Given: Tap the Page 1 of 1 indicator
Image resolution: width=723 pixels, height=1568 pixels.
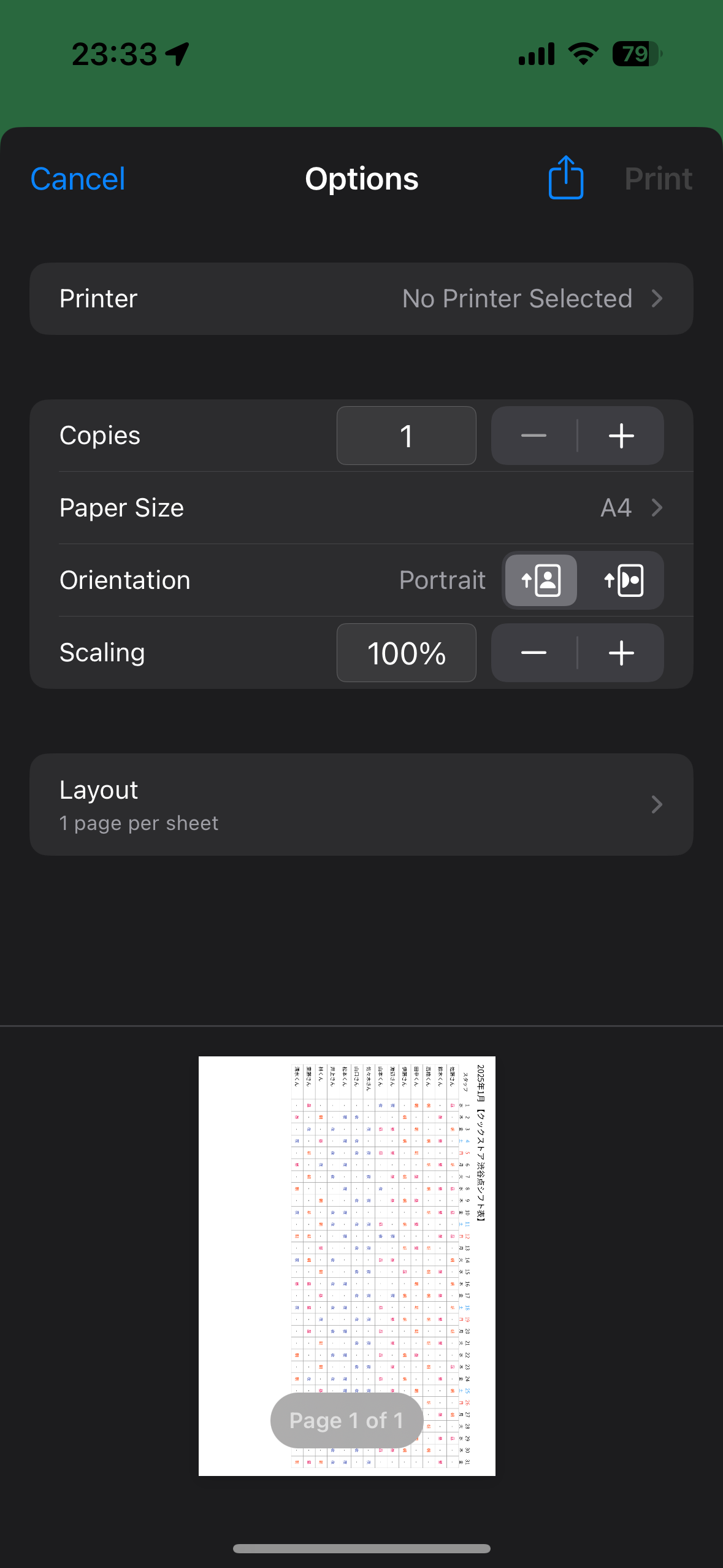Looking at the screenshot, I should click(346, 1420).
